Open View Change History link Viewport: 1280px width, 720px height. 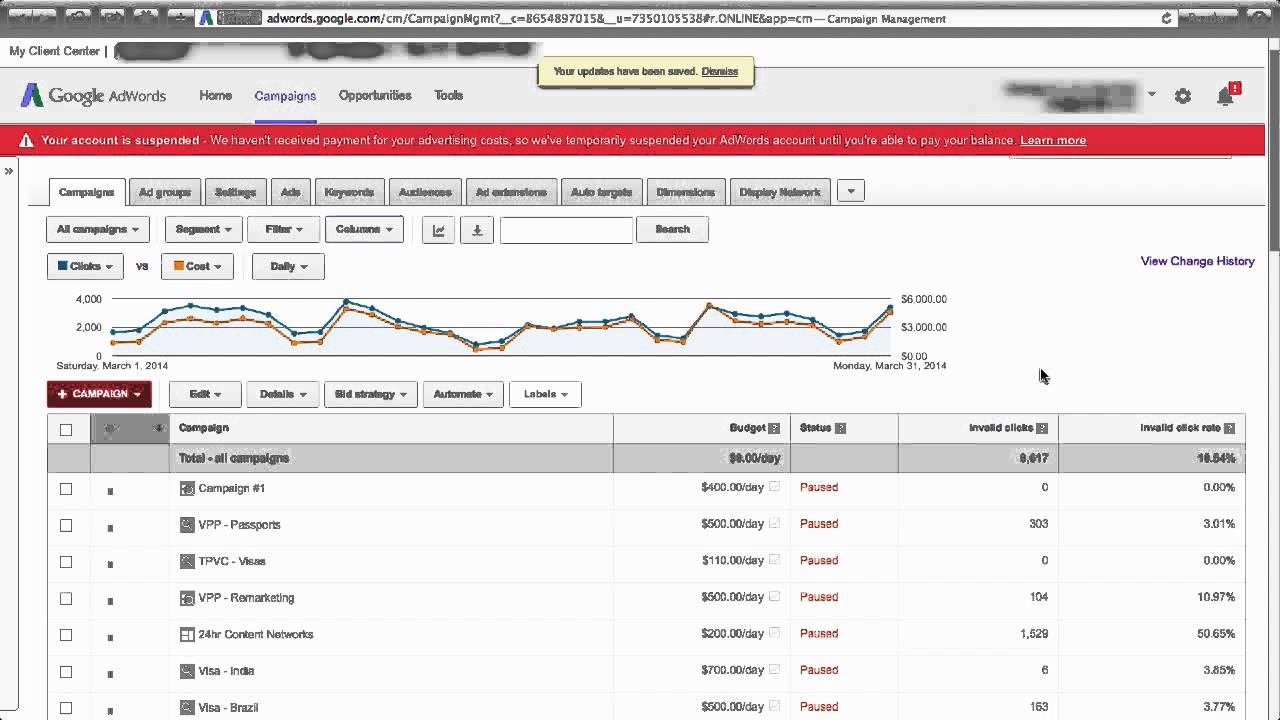(x=1197, y=261)
